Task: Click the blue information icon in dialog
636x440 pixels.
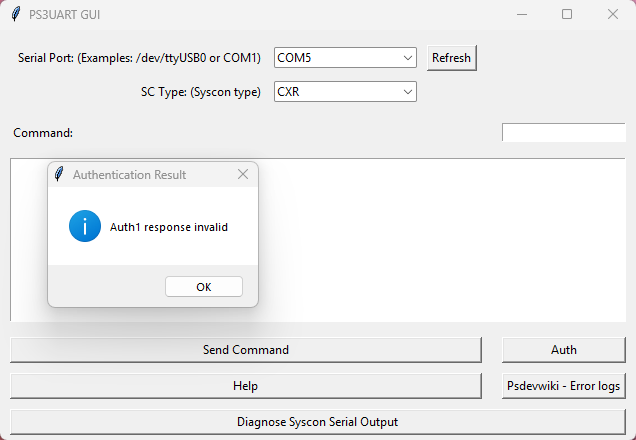Action: click(x=85, y=227)
